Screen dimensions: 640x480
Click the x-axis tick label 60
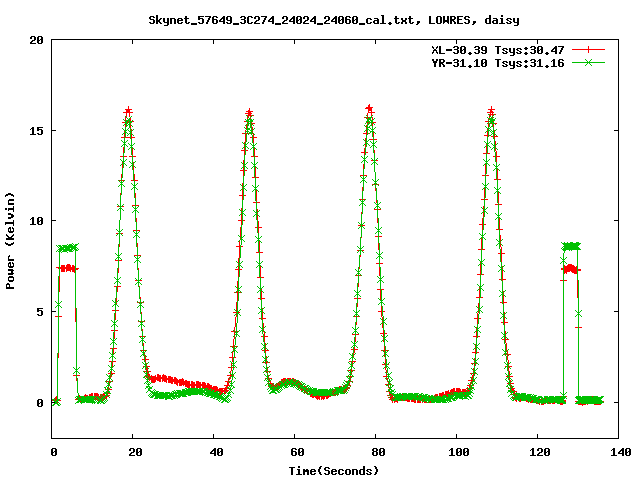297,452
